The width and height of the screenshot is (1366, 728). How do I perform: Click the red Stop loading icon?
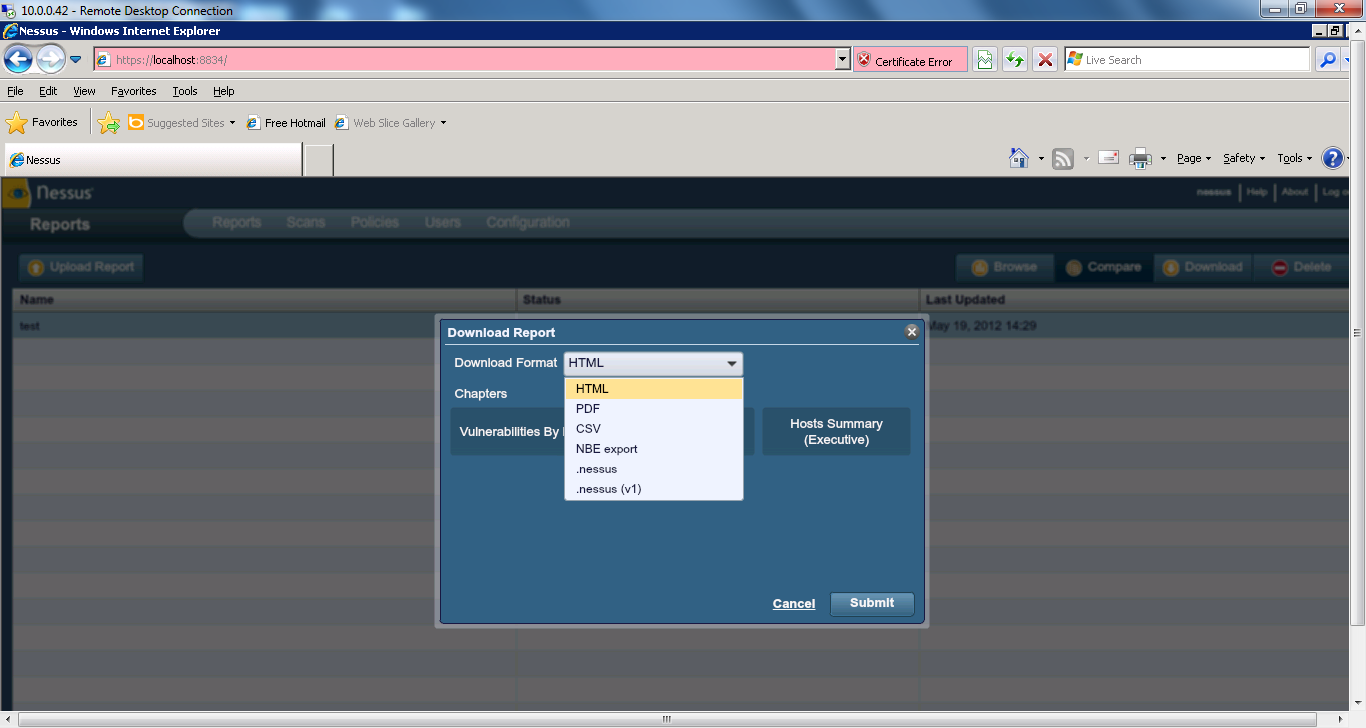coord(1045,60)
